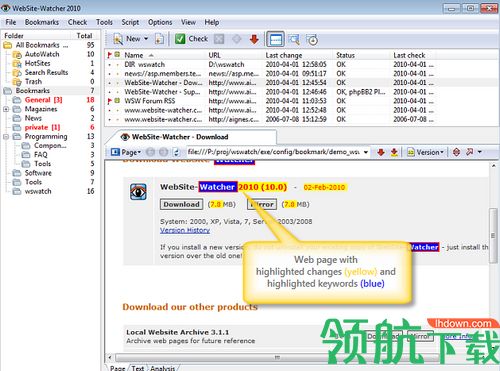Click the scheduled check clock icon
This screenshot has height=371, width=500.
[312, 40]
